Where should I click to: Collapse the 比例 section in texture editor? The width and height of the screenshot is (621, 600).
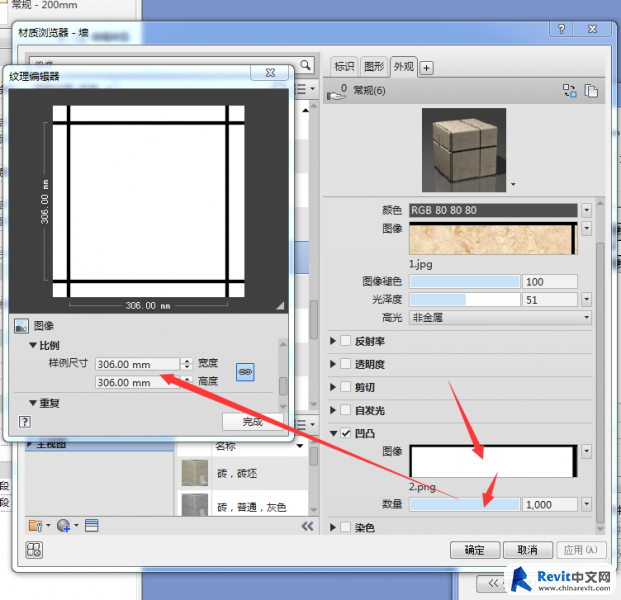33,345
